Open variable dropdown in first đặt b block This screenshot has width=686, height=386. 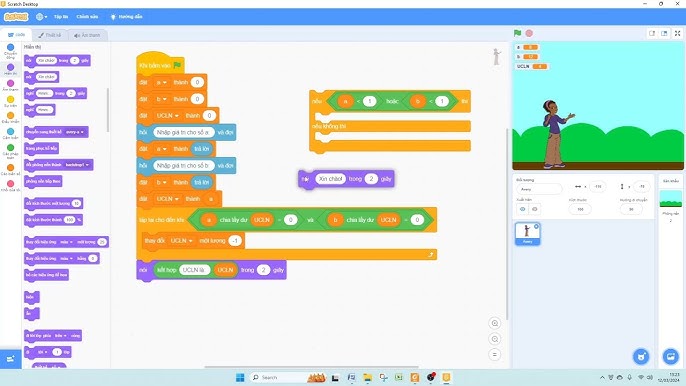161,99
